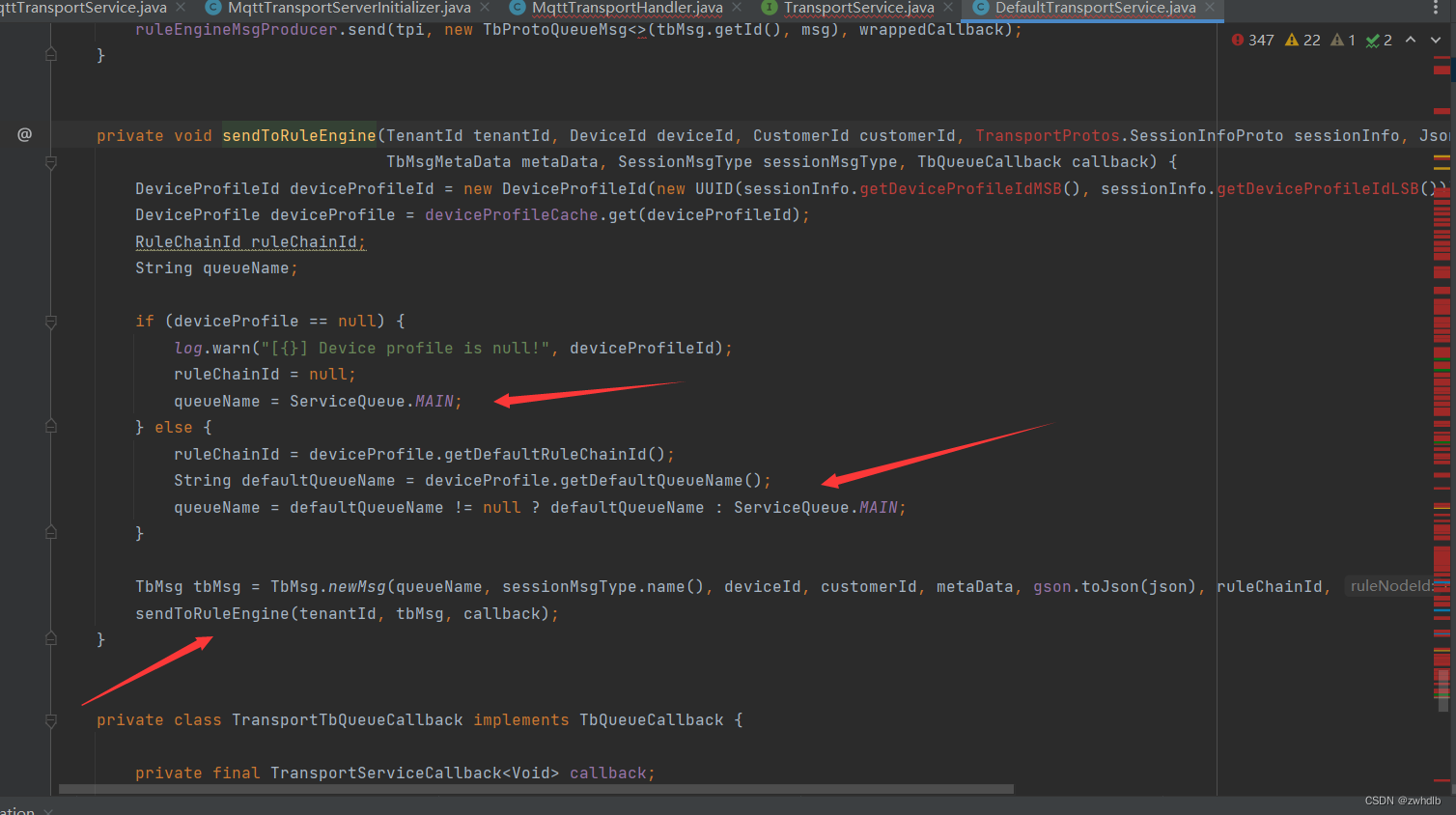Open the partially visible MqttTransportService.java tab
The image size is (1456, 815).
83,8
